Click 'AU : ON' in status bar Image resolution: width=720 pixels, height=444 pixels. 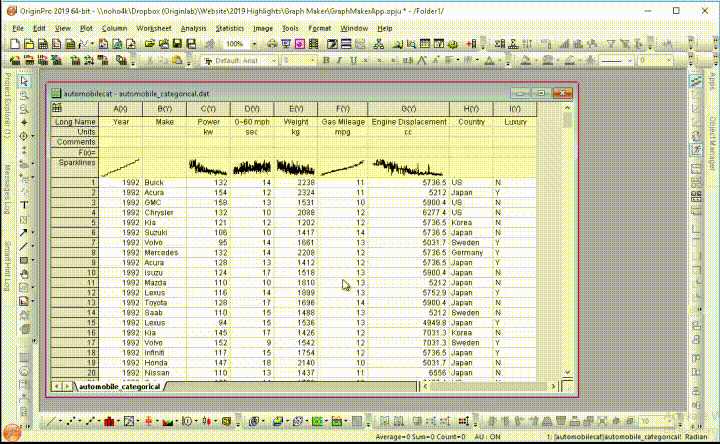pyautogui.click(x=487, y=437)
